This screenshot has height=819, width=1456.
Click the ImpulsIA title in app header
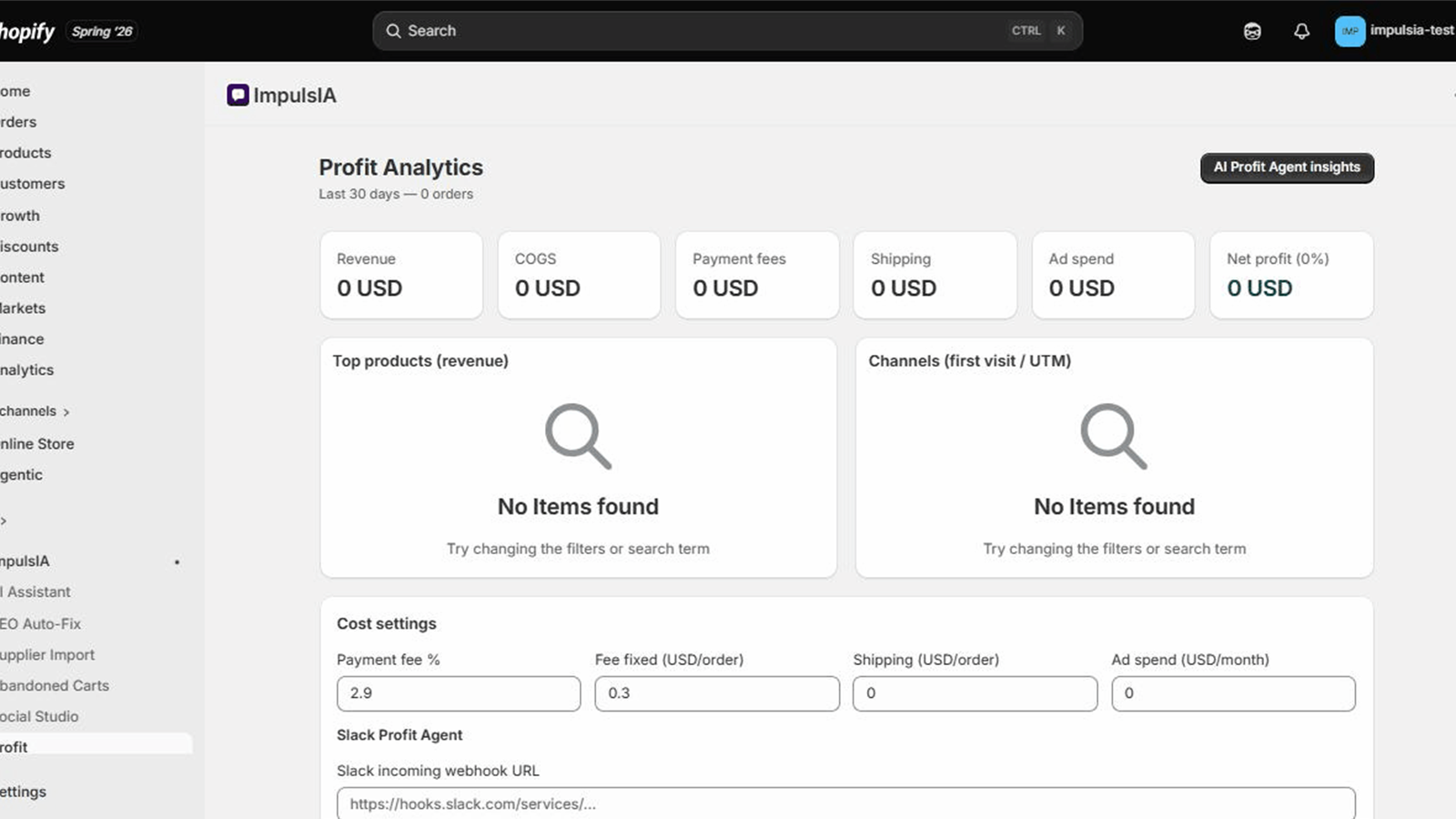(295, 96)
